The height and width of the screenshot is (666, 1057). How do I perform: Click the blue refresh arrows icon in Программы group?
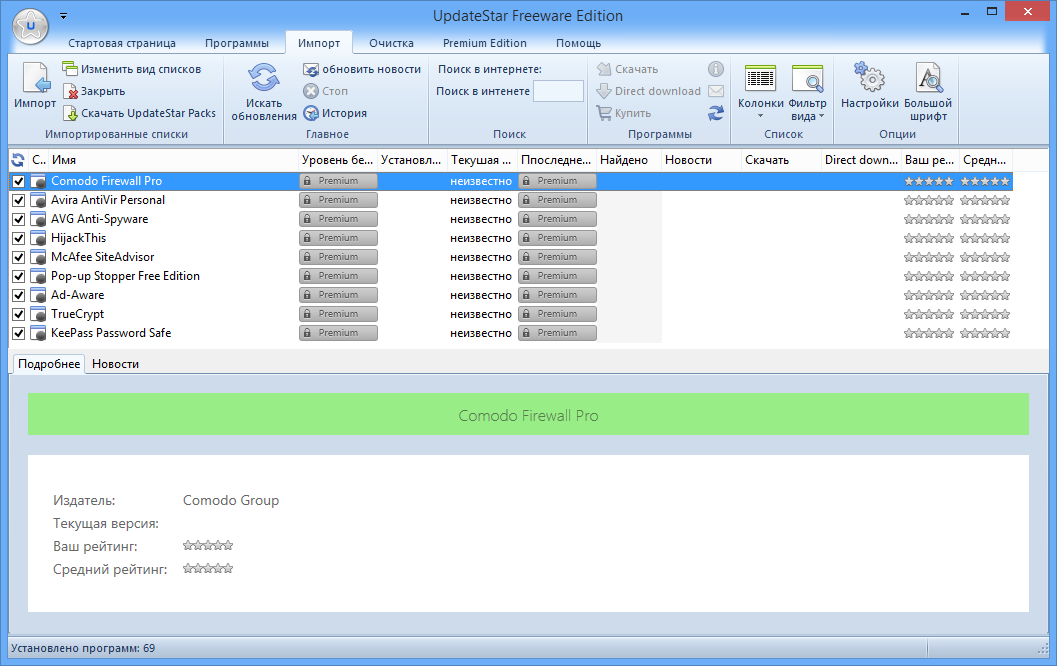pos(716,113)
